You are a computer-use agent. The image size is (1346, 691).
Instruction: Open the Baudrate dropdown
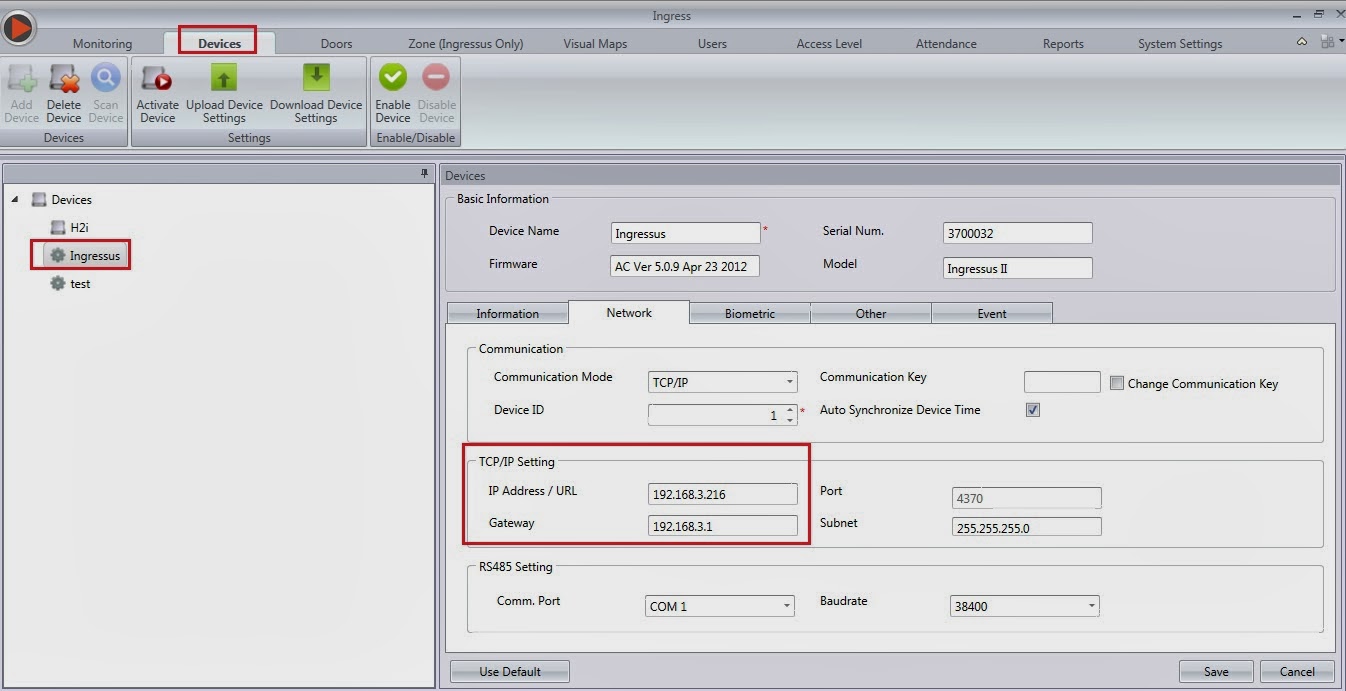tap(1091, 606)
